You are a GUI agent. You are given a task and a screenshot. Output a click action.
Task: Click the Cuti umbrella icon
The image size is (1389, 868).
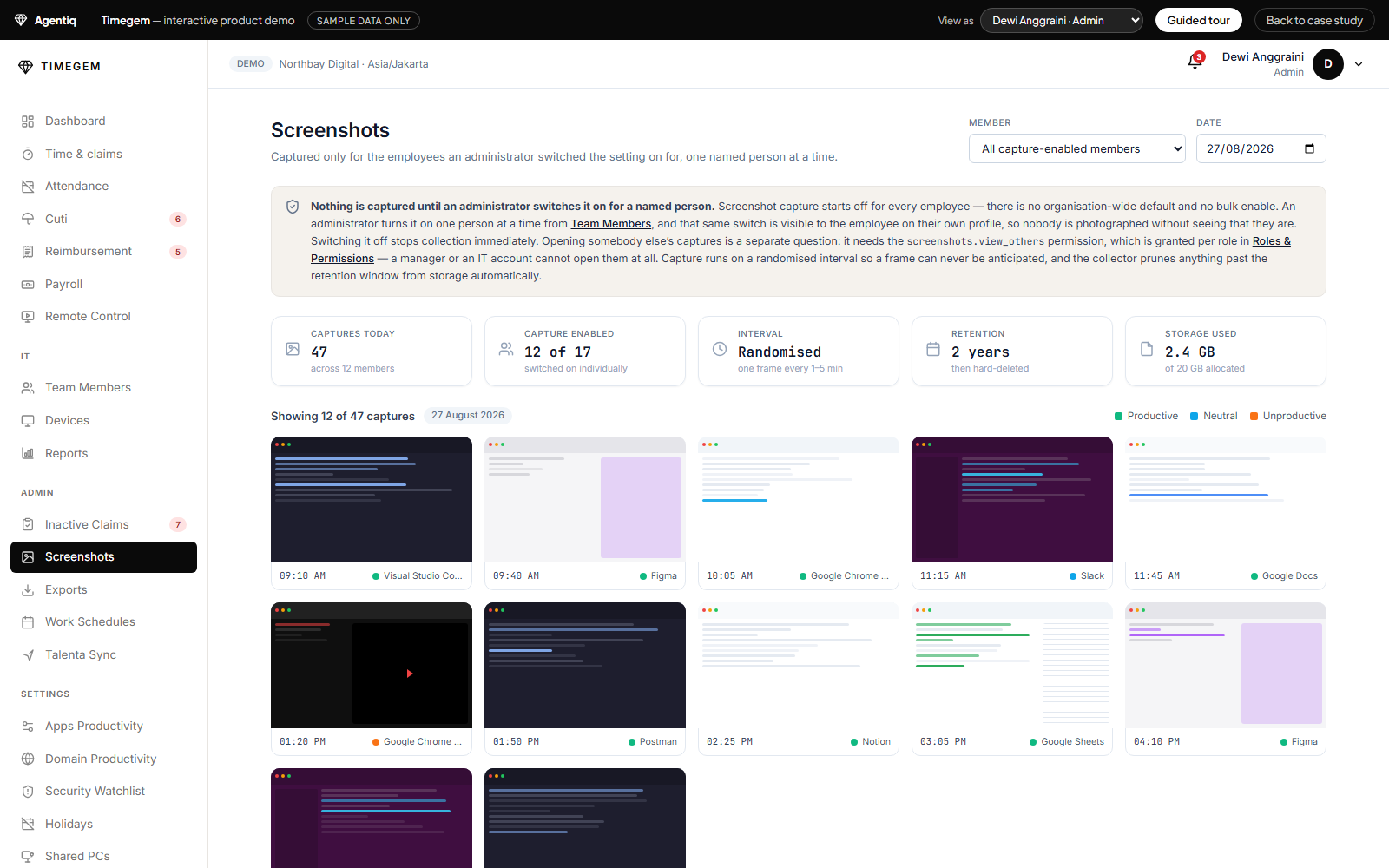[x=28, y=219]
